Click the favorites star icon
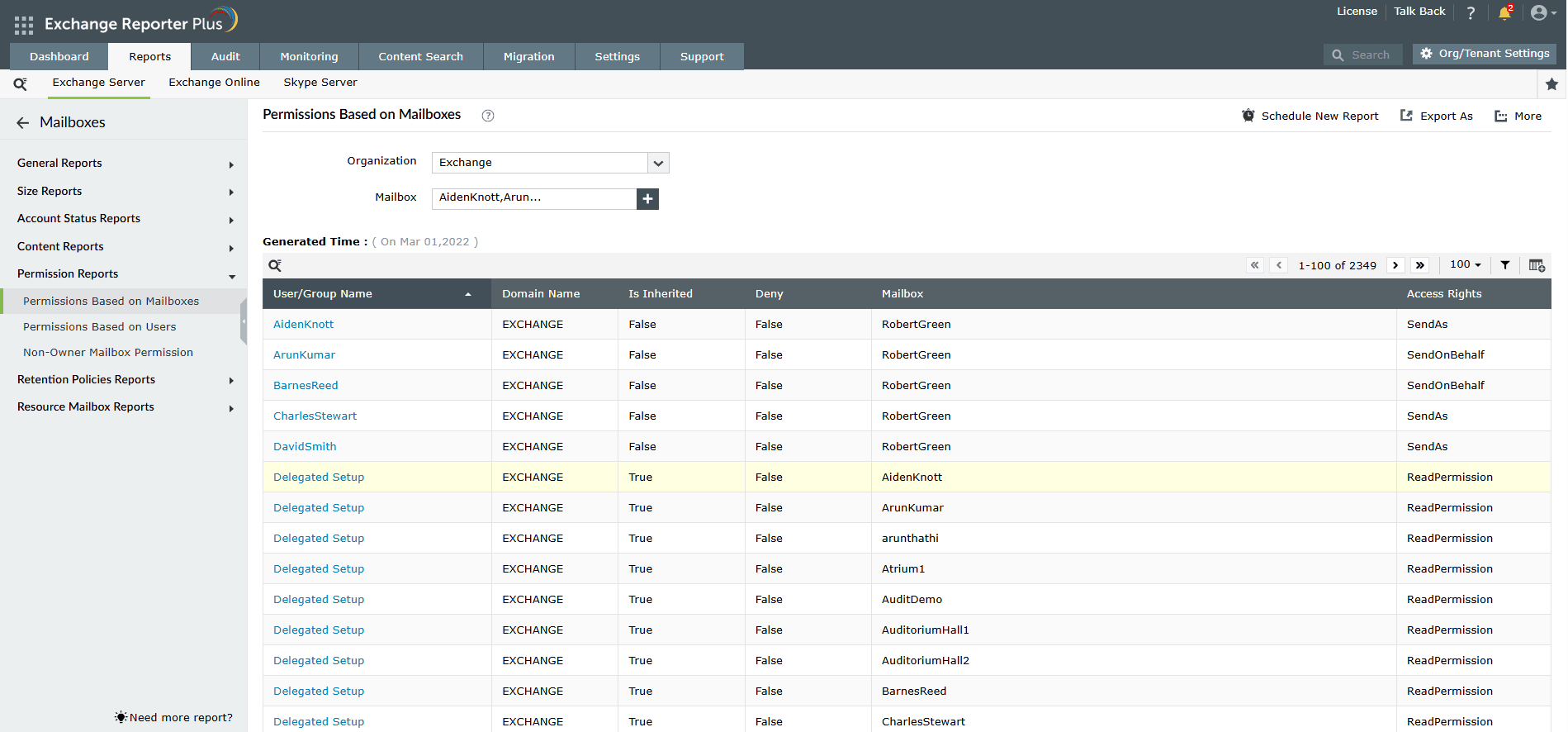The image size is (1568, 732). (1551, 84)
